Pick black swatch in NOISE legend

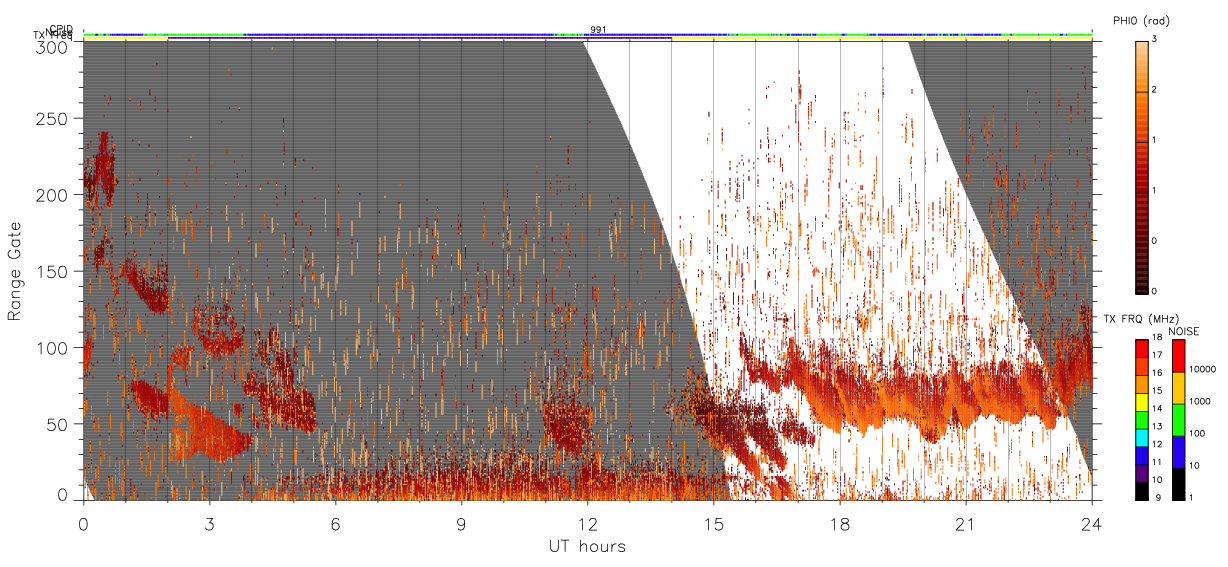1178,484
